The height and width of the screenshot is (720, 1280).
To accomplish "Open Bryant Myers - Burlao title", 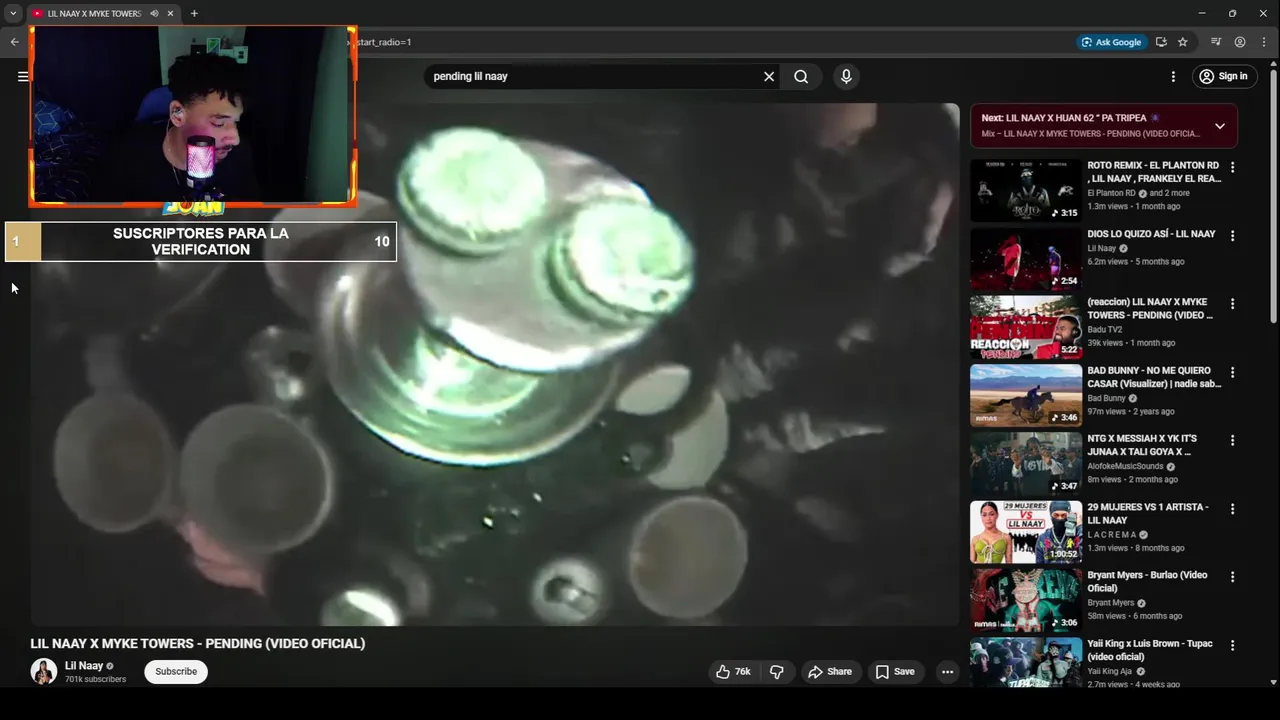I will point(1147,581).
